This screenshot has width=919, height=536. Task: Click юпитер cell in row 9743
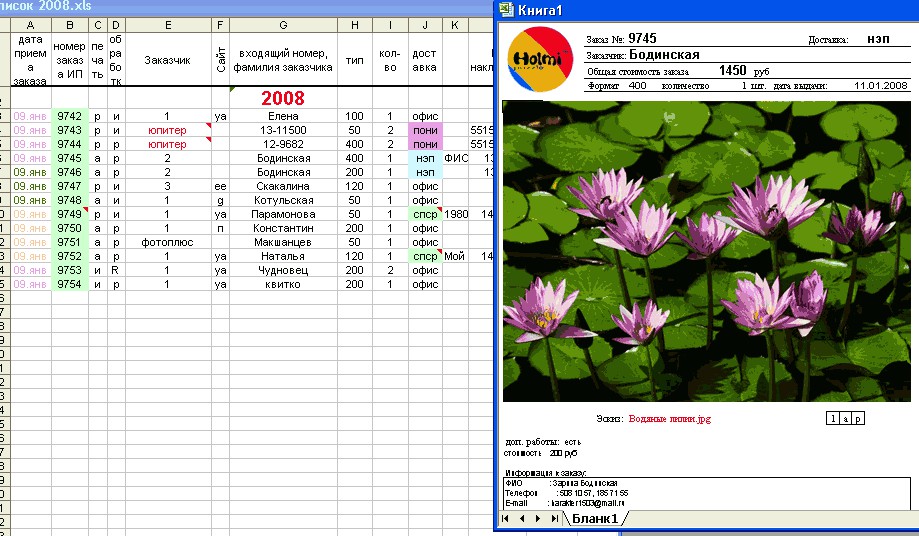click(168, 130)
